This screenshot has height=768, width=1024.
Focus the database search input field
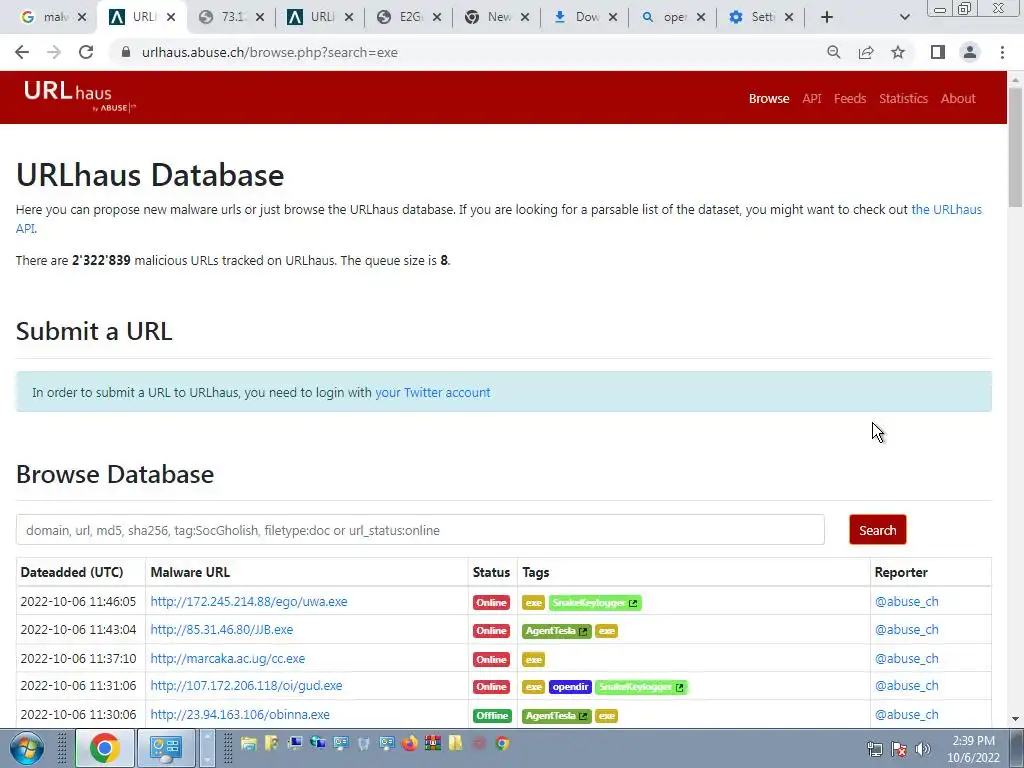tap(420, 530)
